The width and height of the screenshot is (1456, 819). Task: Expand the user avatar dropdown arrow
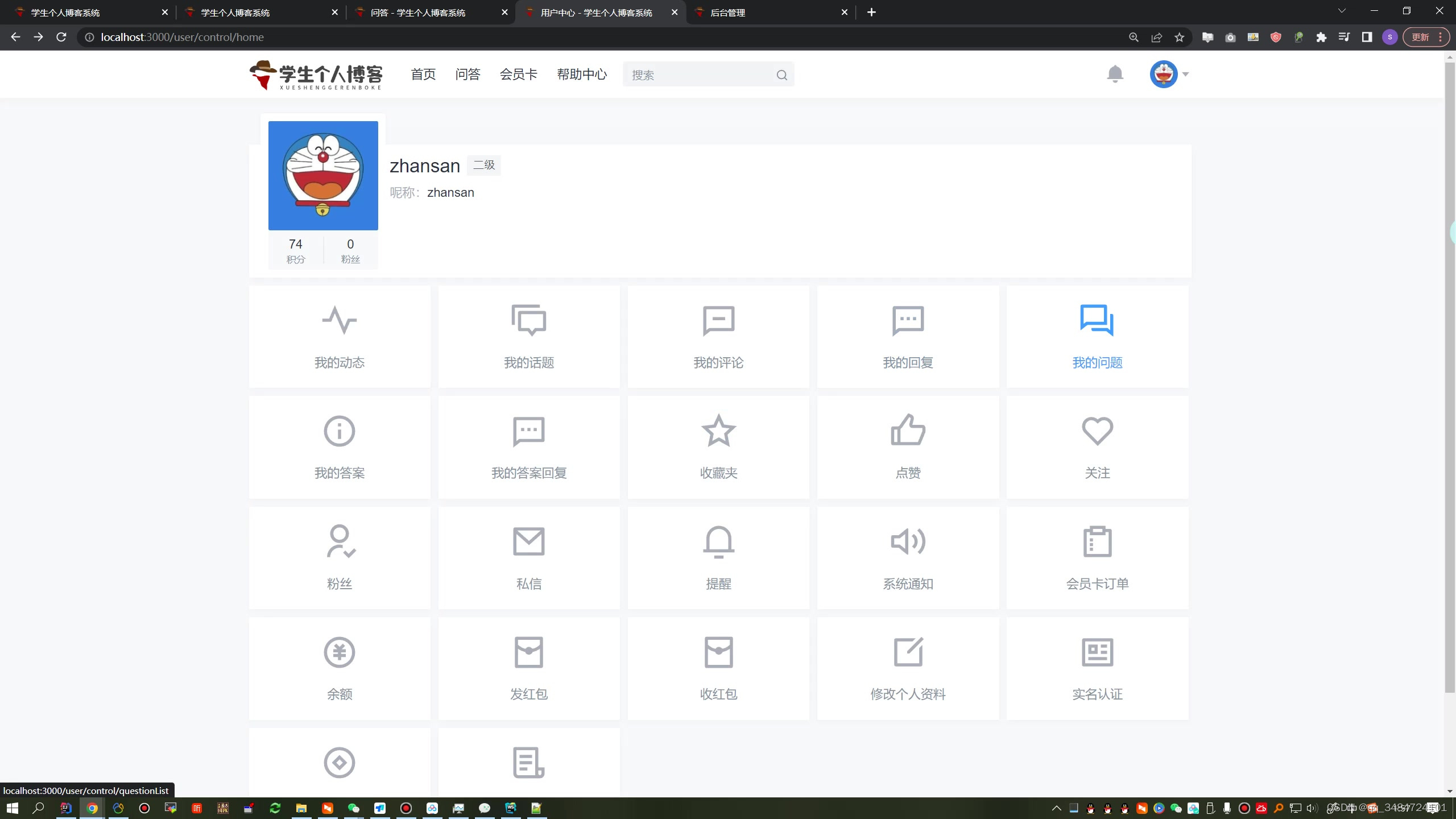[x=1185, y=74]
